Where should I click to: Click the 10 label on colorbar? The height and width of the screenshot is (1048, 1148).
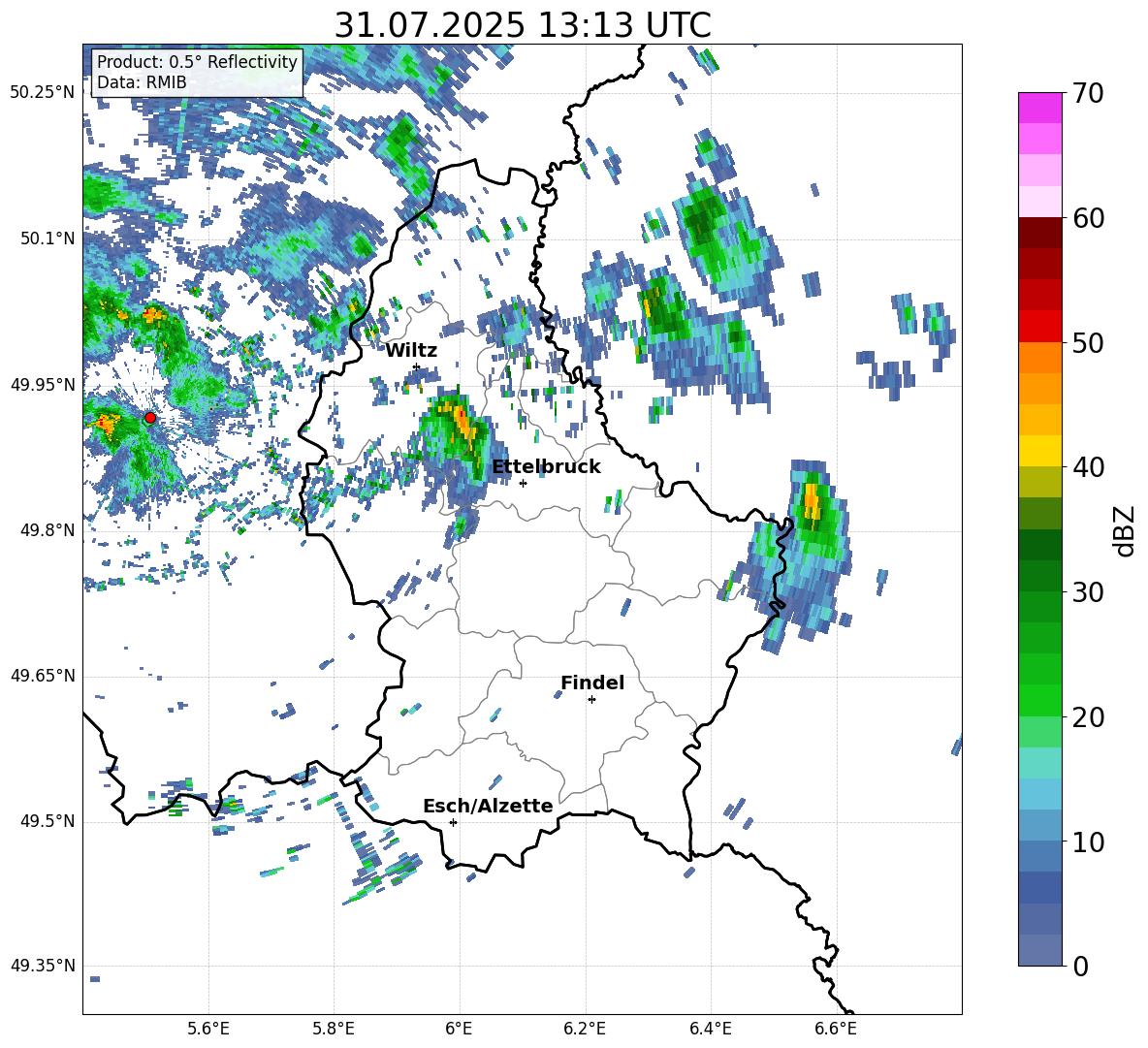(1088, 842)
